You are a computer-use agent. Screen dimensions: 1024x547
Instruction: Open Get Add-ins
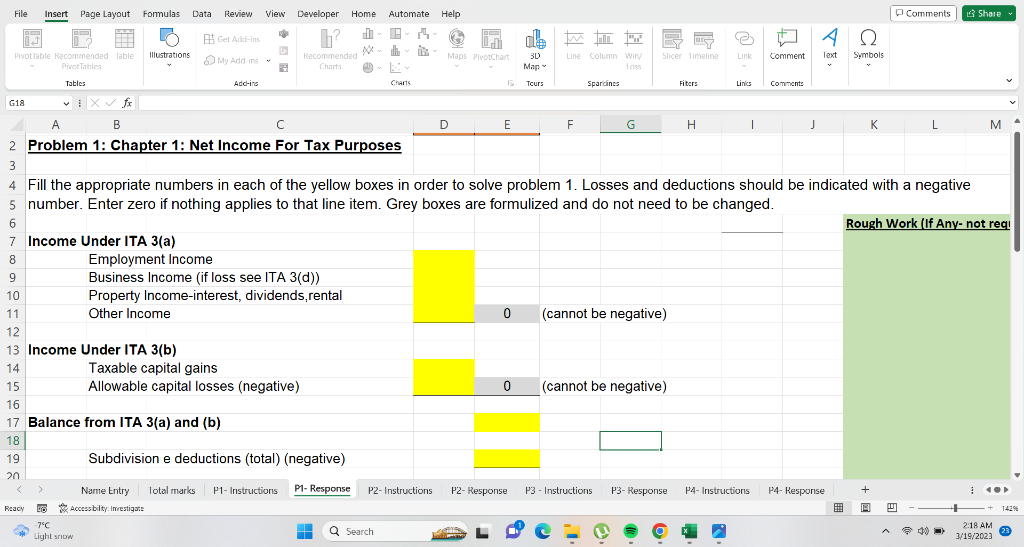(x=232, y=39)
